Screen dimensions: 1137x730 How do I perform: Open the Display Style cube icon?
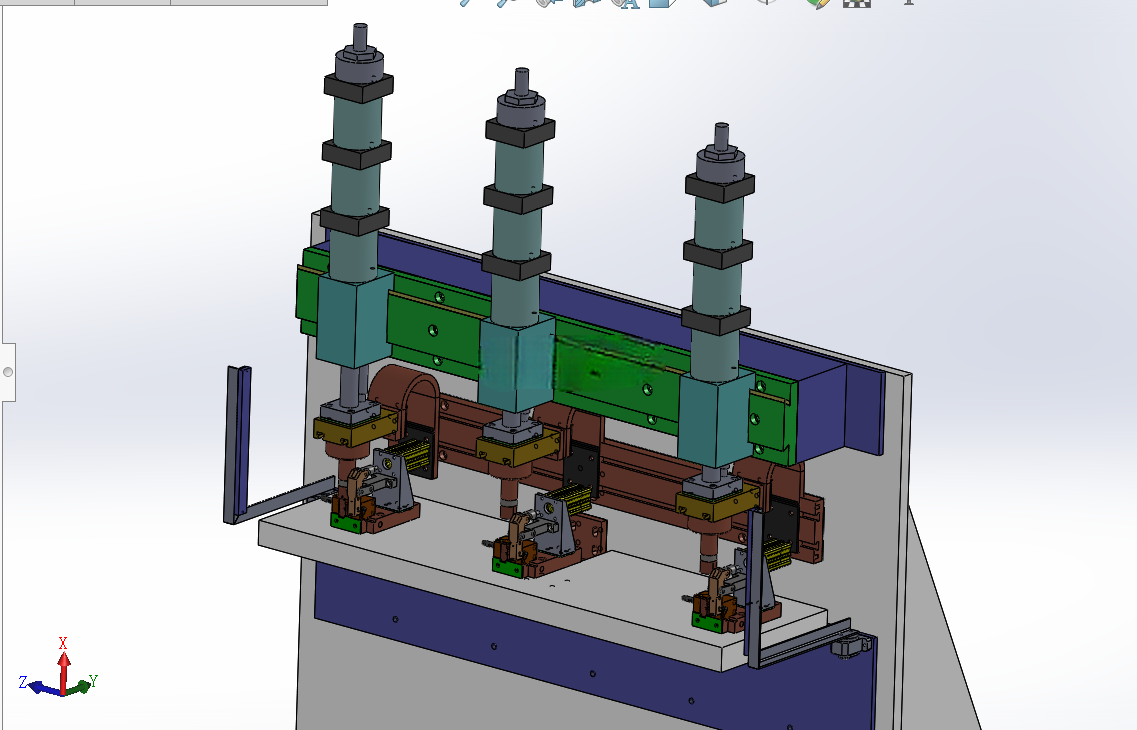click(714, 2)
